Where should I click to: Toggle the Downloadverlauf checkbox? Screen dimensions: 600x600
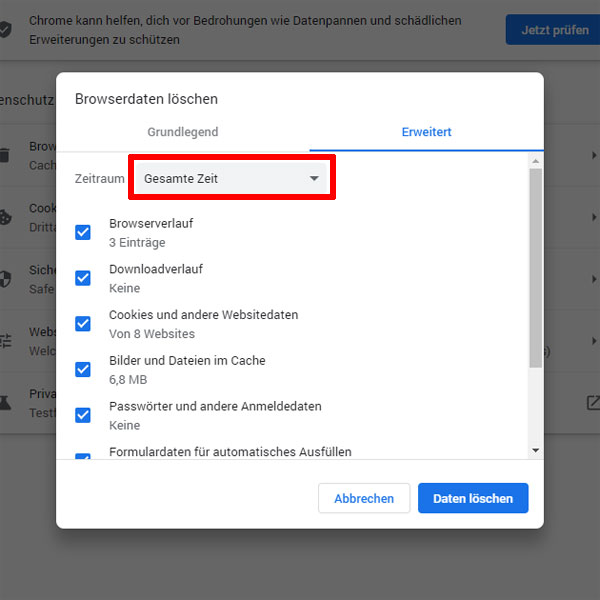pos(83,278)
